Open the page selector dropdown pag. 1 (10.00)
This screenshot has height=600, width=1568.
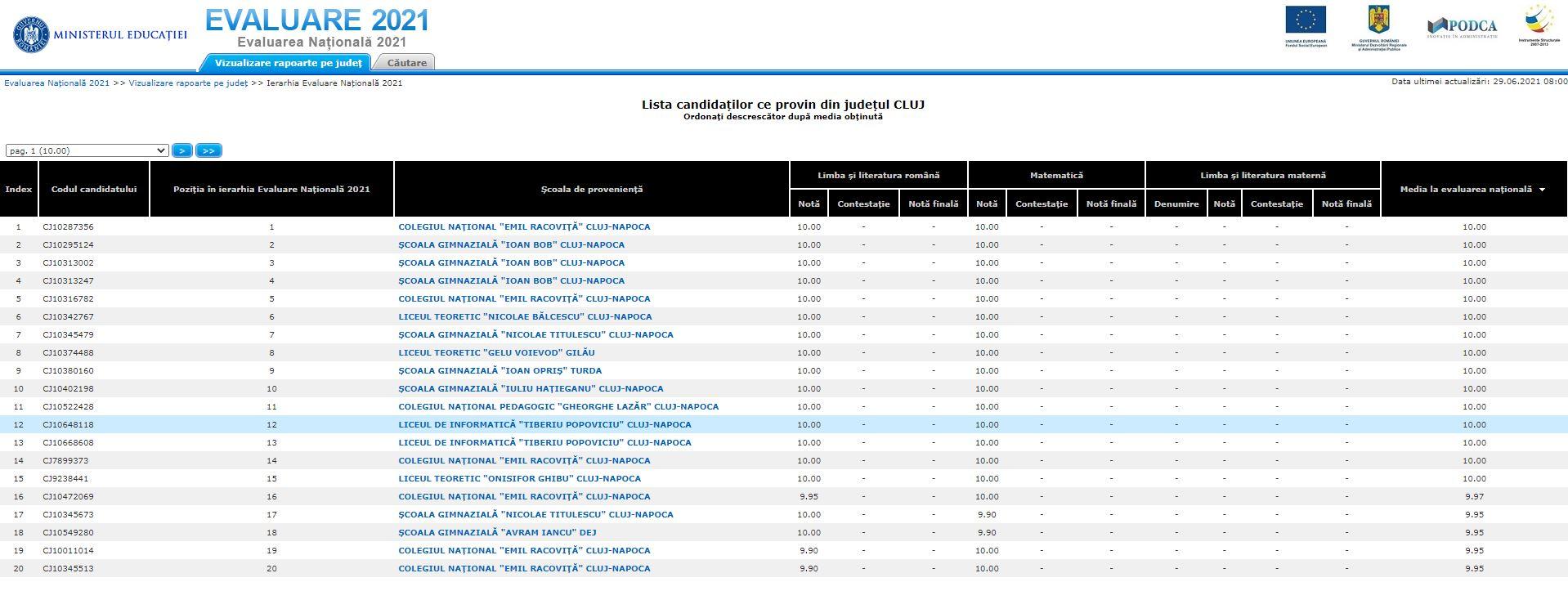[87, 150]
